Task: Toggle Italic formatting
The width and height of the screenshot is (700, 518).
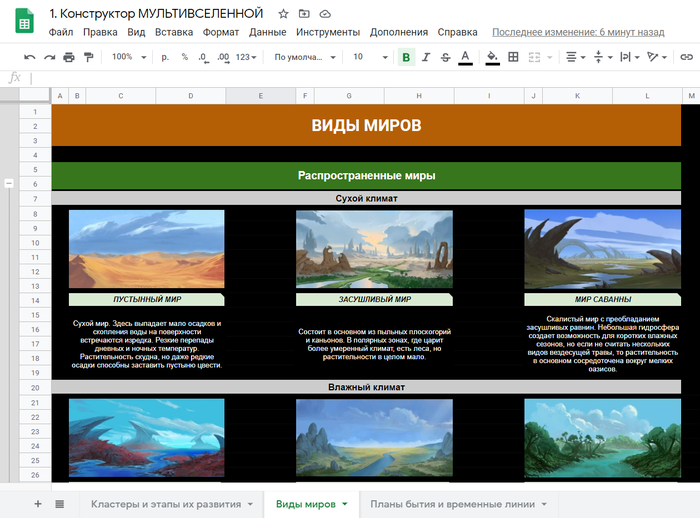Action: click(426, 57)
